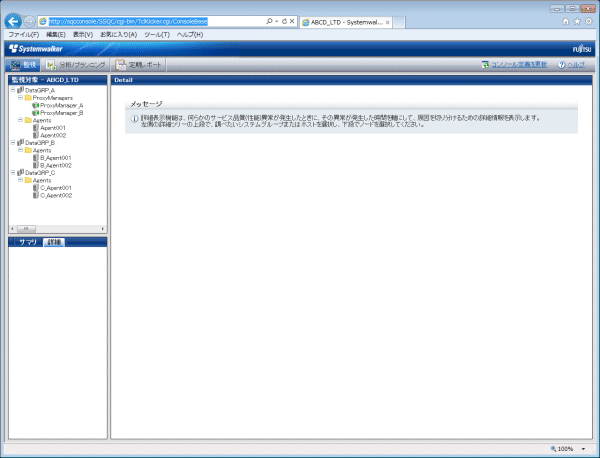Open the ヘルプ link in the toolbar
The image size is (600, 458).
575,64
